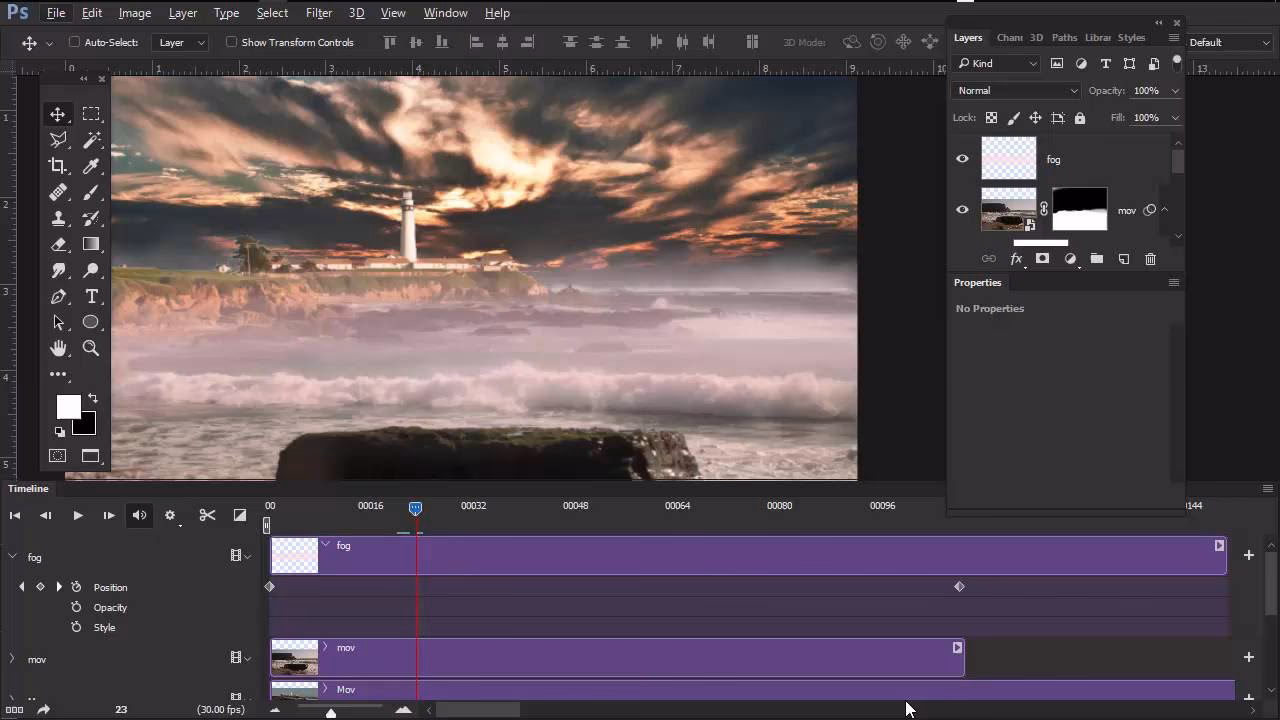The height and width of the screenshot is (720, 1280).
Task: Click the Add layer mask icon
Action: point(1042,259)
